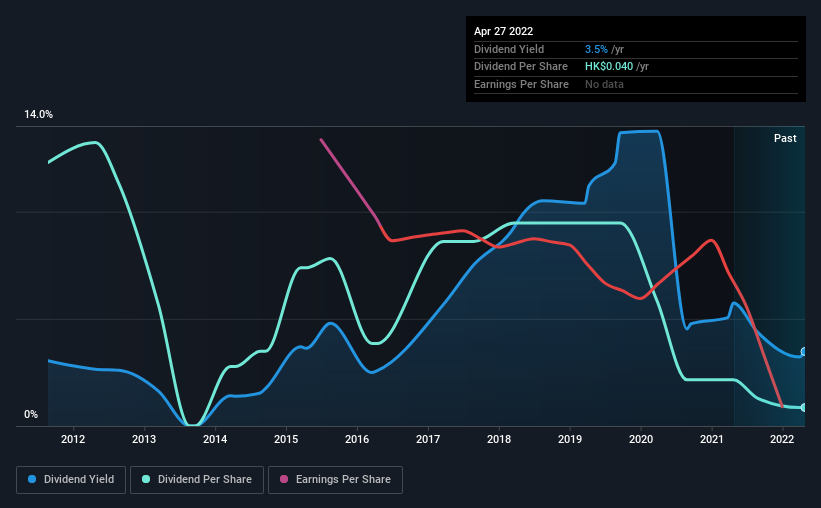Click the 2013 x-axis label

pyautogui.click(x=144, y=439)
